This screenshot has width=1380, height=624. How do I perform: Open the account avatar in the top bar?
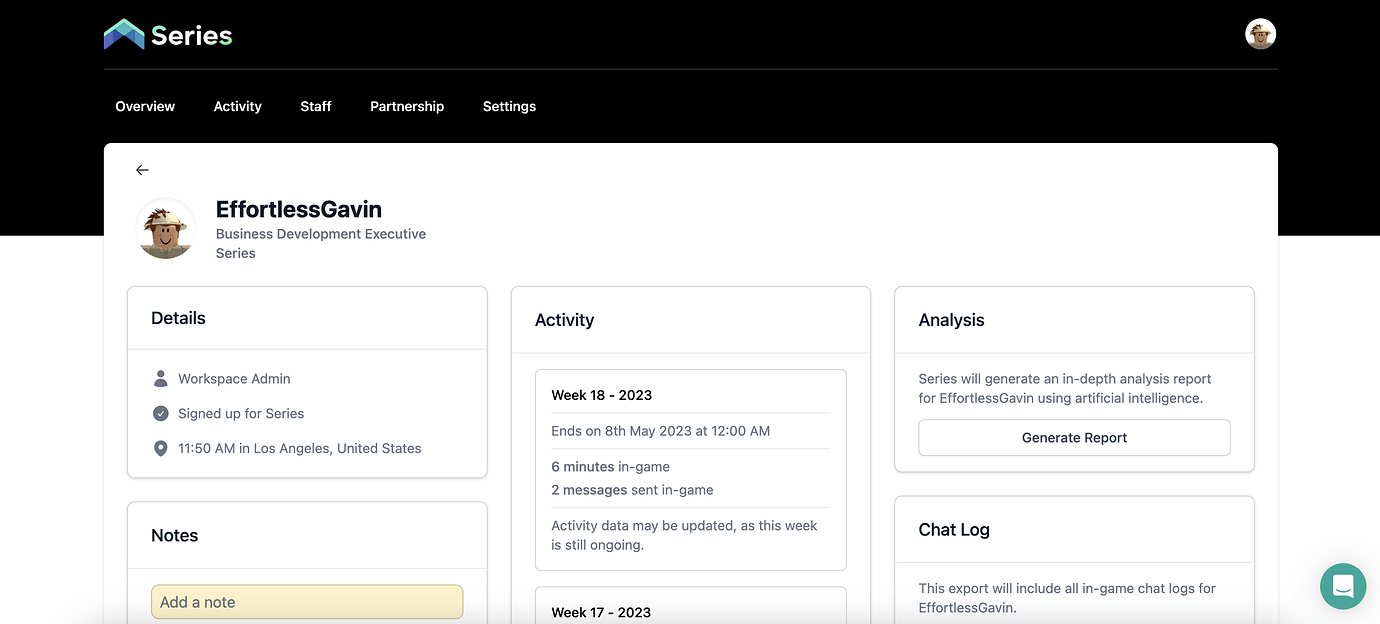pos(1260,33)
